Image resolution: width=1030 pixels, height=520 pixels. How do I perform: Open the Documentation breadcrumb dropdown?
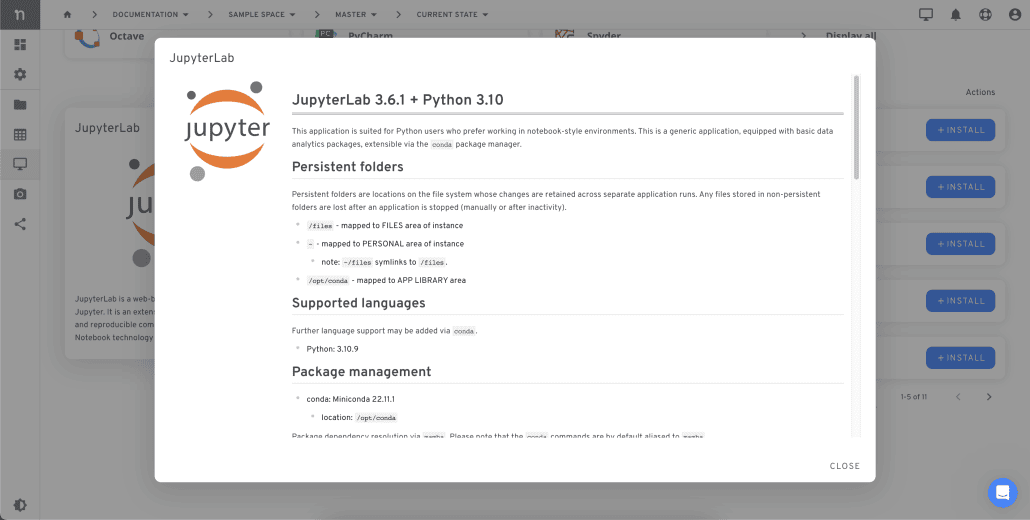151,14
